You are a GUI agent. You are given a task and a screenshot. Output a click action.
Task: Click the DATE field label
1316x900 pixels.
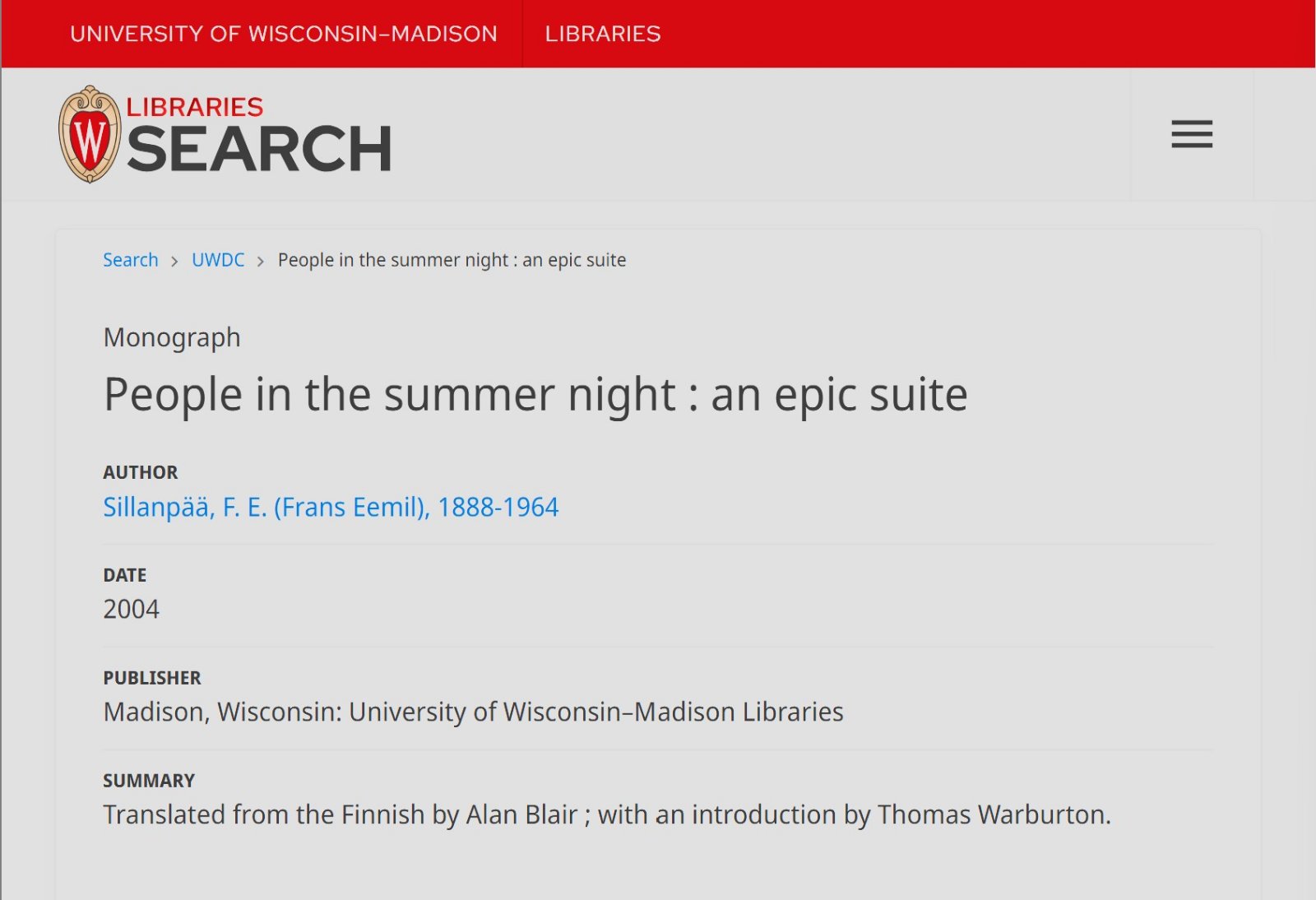point(124,575)
